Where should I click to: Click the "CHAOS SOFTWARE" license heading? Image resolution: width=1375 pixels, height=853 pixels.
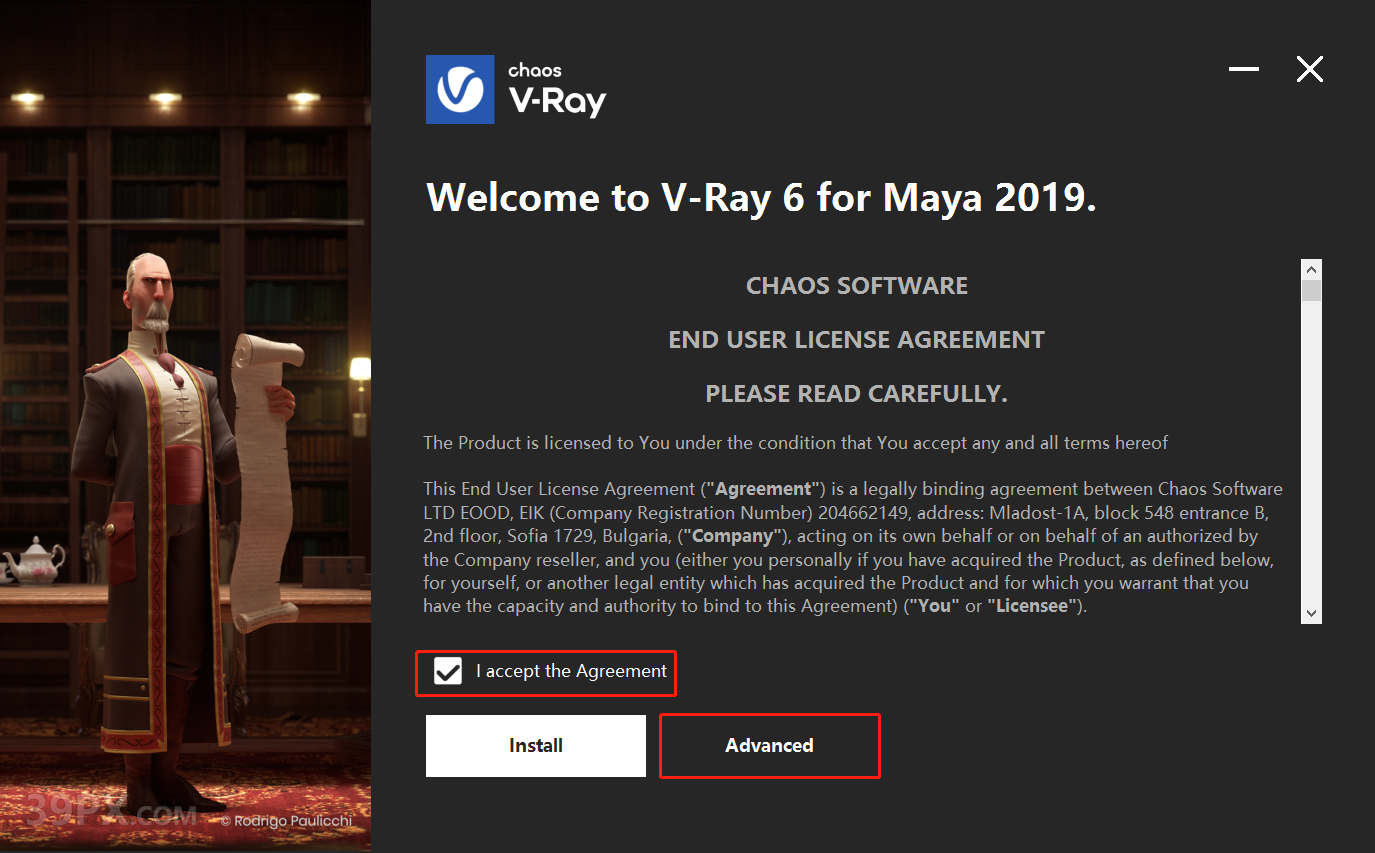[x=857, y=286]
